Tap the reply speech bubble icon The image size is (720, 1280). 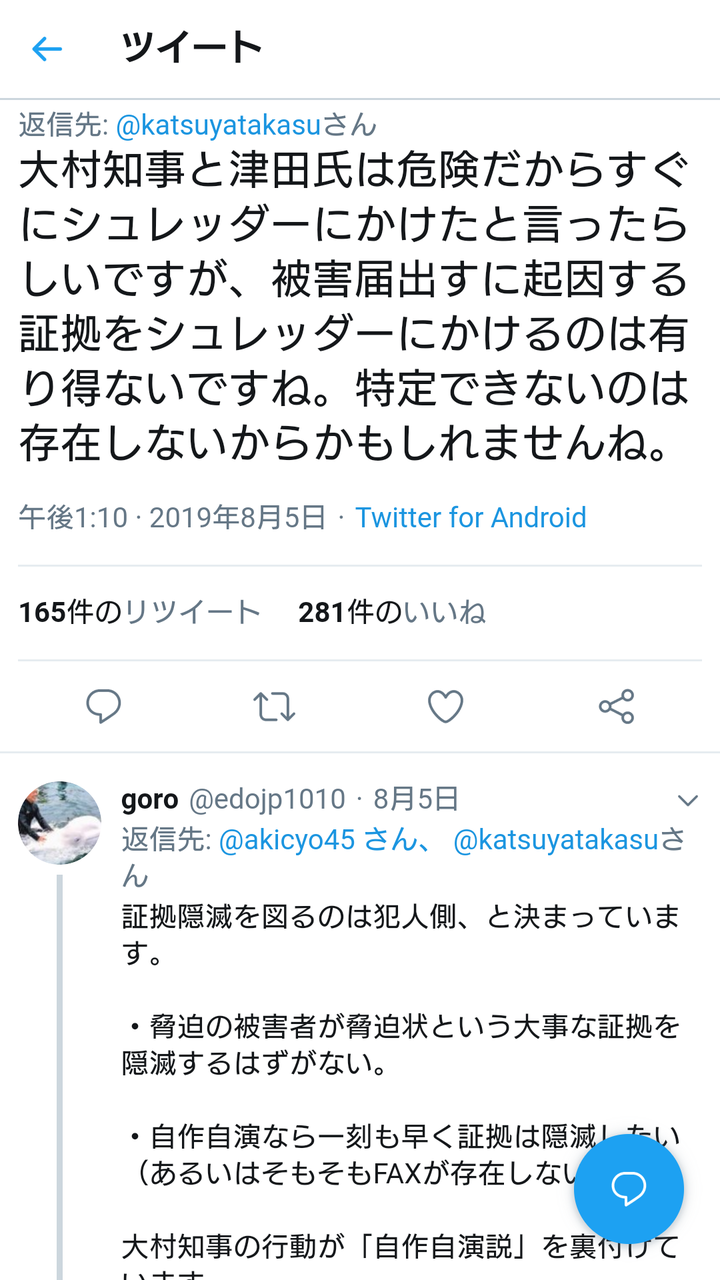click(103, 707)
